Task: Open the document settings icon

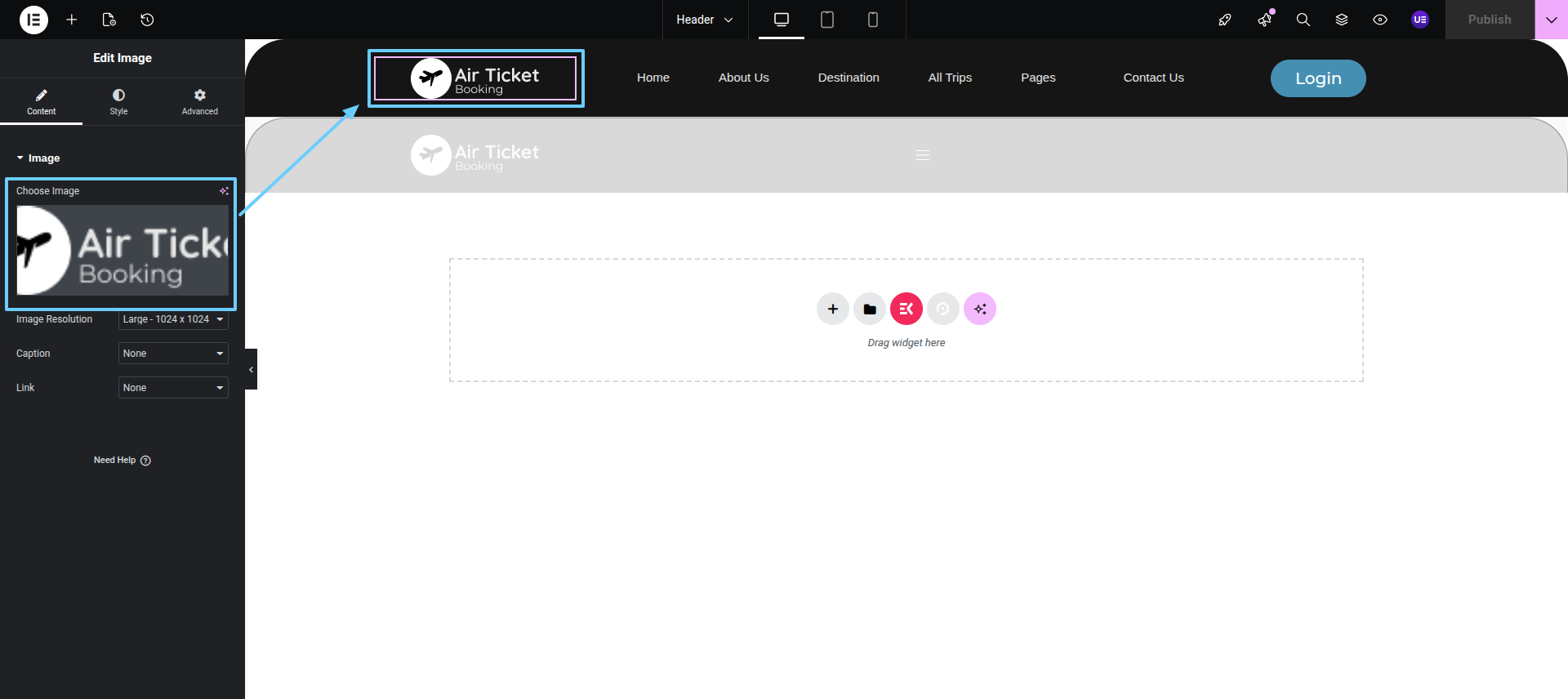Action: point(109,20)
